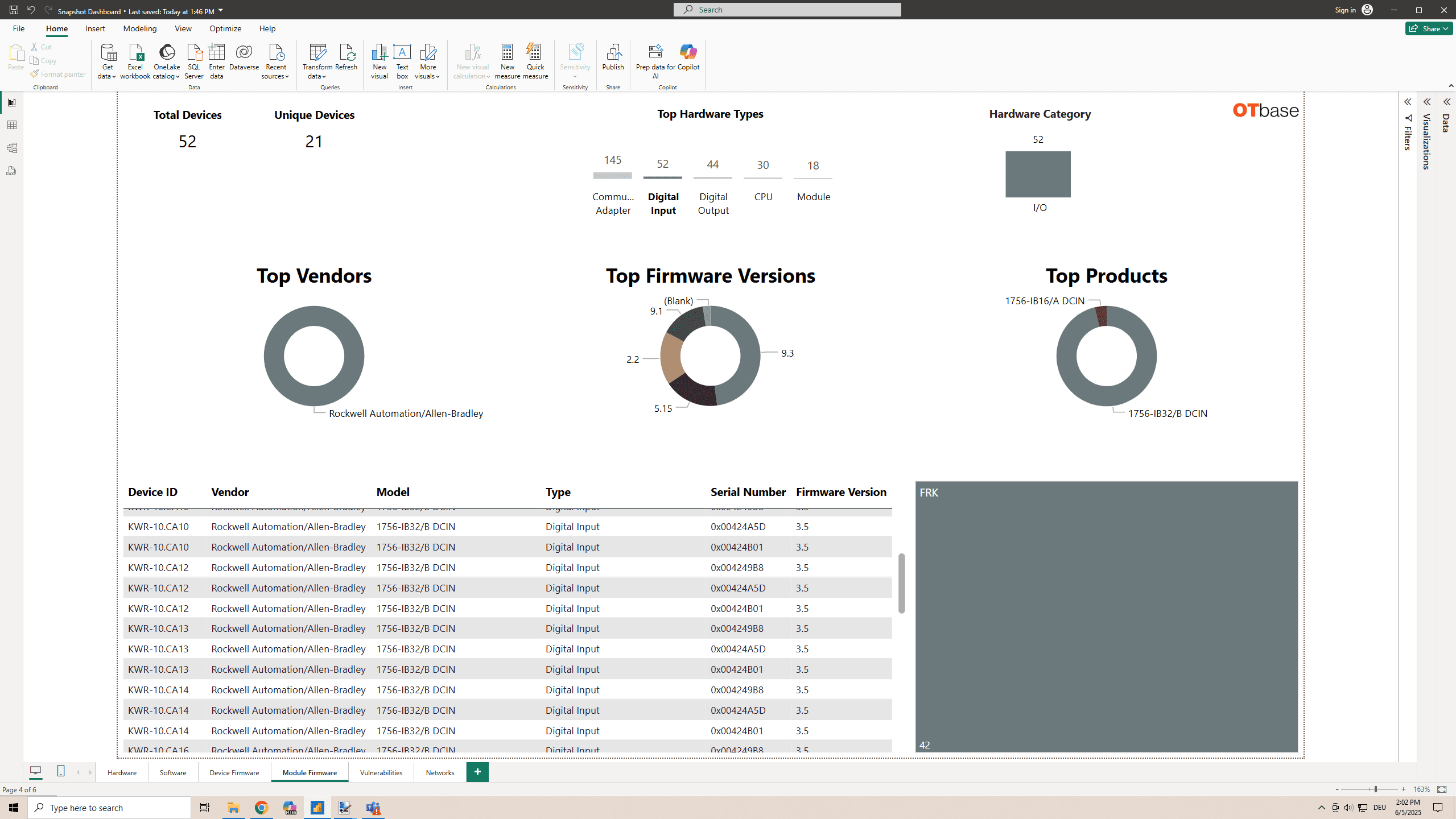This screenshot has width=1456, height=819.
Task: Open the Copilot pane
Action: click(x=688, y=57)
